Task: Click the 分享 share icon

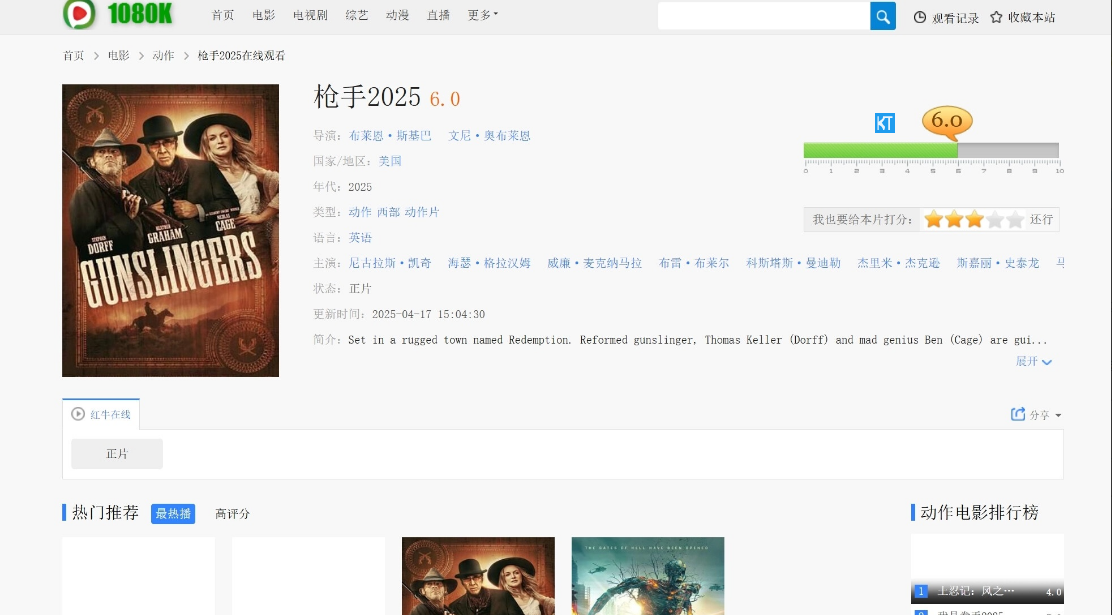Action: click(1018, 414)
